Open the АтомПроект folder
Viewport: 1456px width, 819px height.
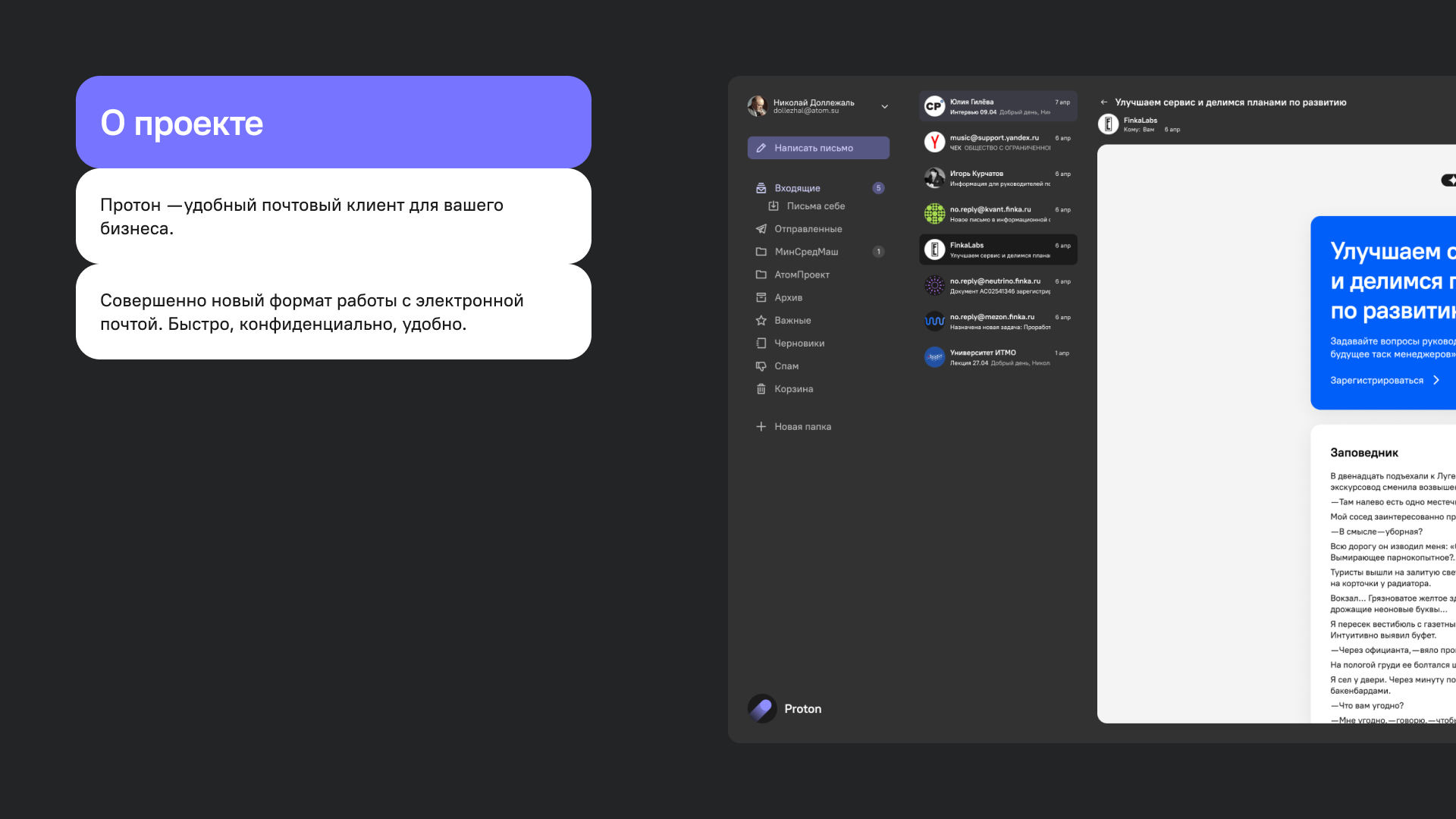802,275
